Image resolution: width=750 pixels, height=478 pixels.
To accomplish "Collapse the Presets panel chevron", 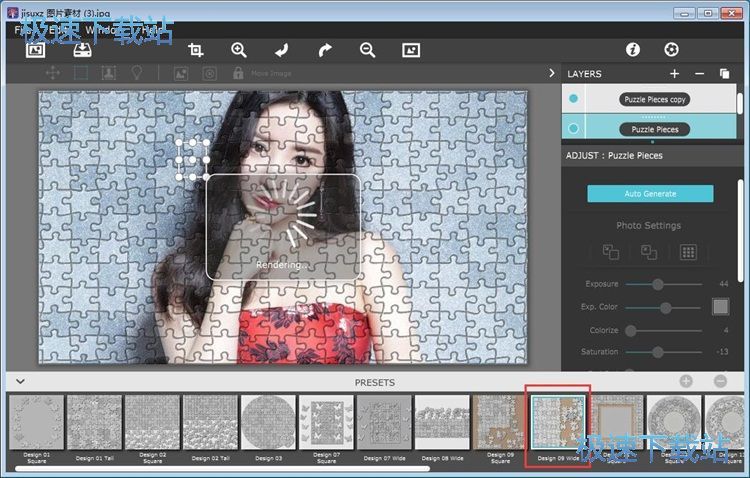I will 19,382.
